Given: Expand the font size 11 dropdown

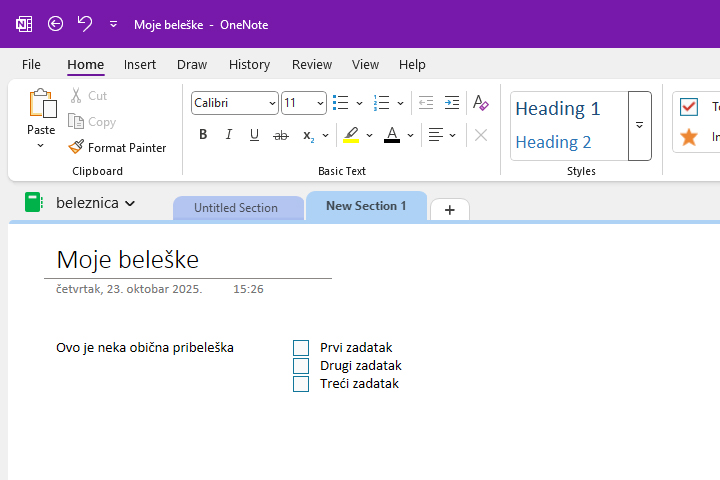Looking at the screenshot, I should [x=320, y=103].
